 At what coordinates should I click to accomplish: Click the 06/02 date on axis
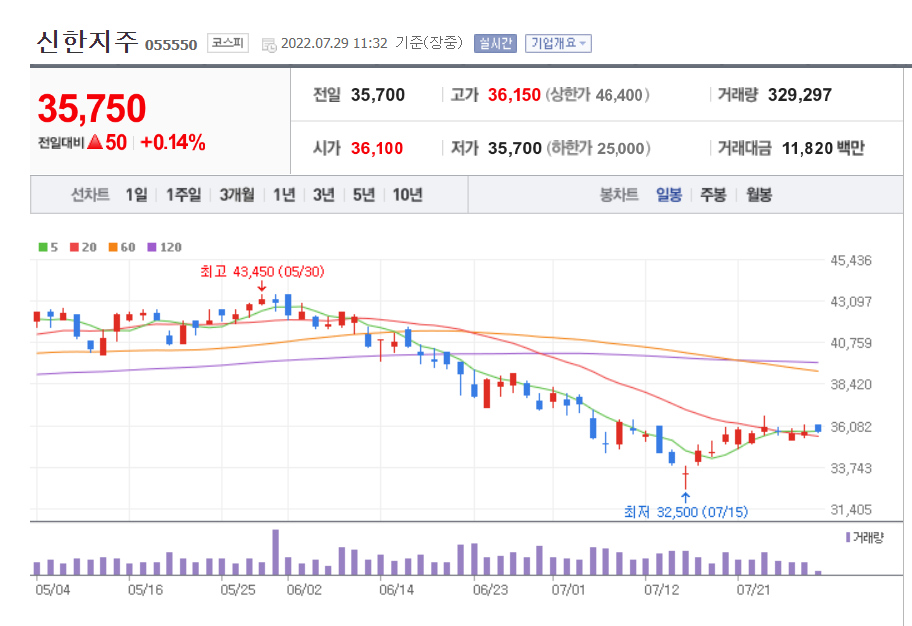tap(304, 590)
